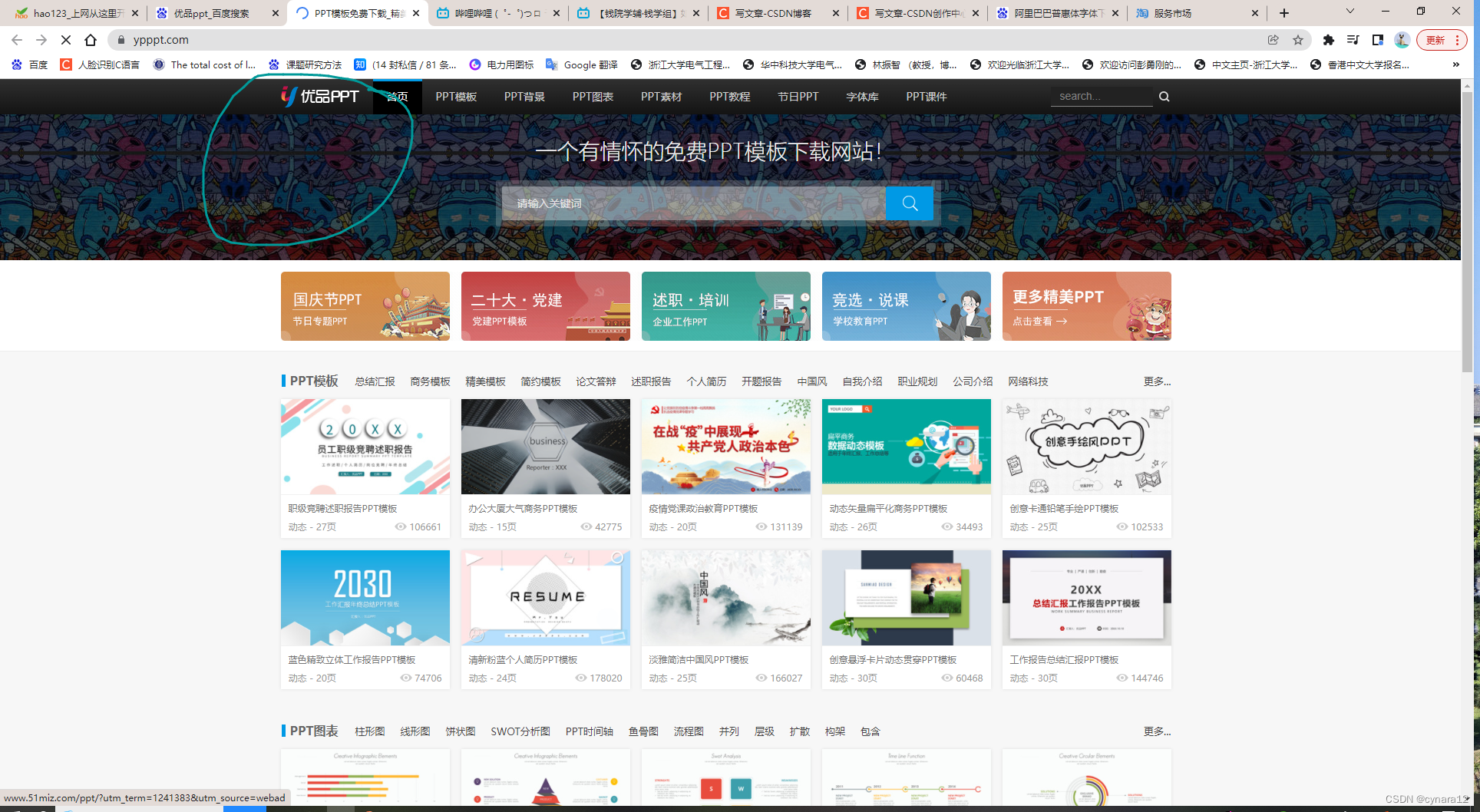Close the hao123 tab
This screenshot has height=812, width=1480.
pyautogui.click(x=135, y=13)
